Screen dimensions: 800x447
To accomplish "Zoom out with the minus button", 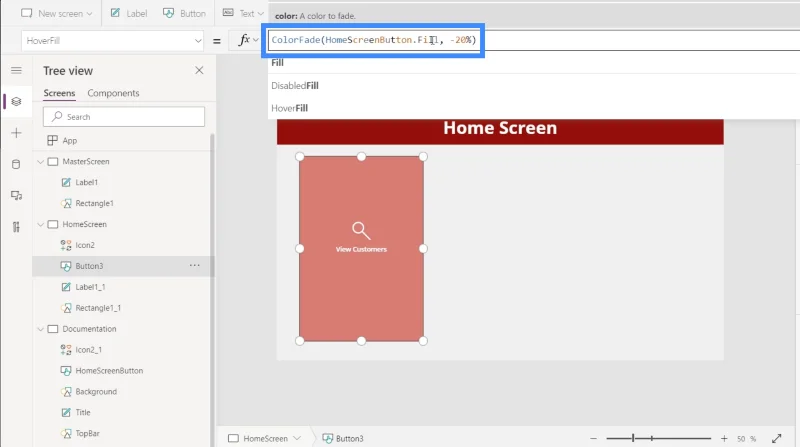I will click(593, 438).
